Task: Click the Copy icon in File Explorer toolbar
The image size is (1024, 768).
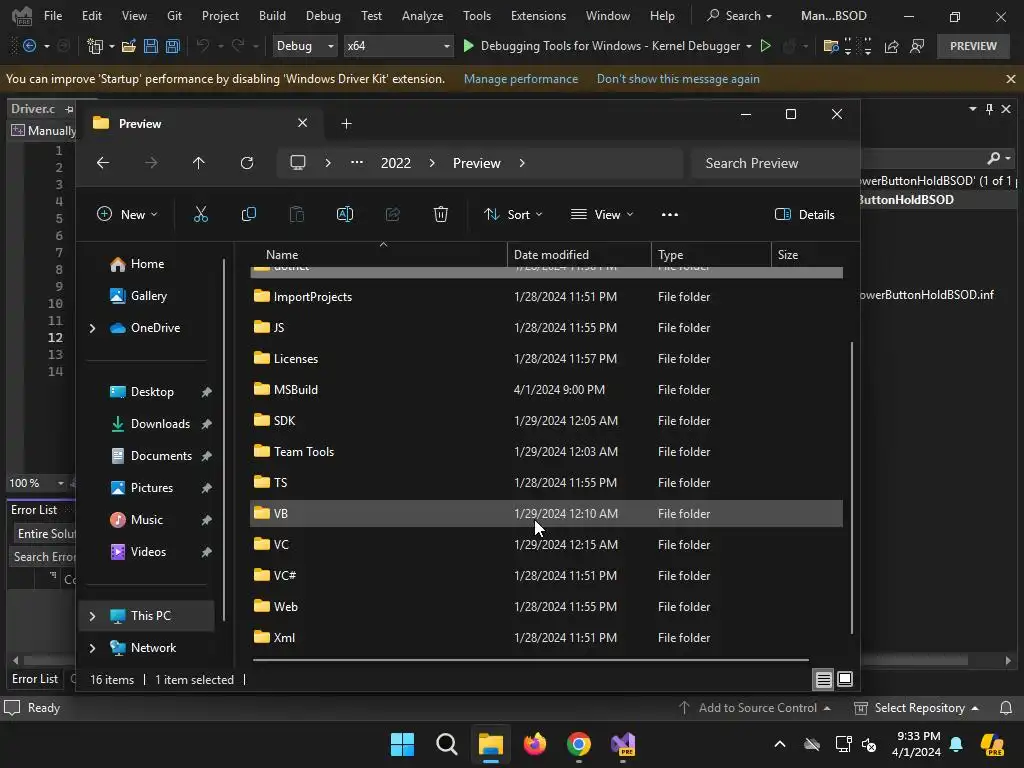Action: (x=249, y=214)
